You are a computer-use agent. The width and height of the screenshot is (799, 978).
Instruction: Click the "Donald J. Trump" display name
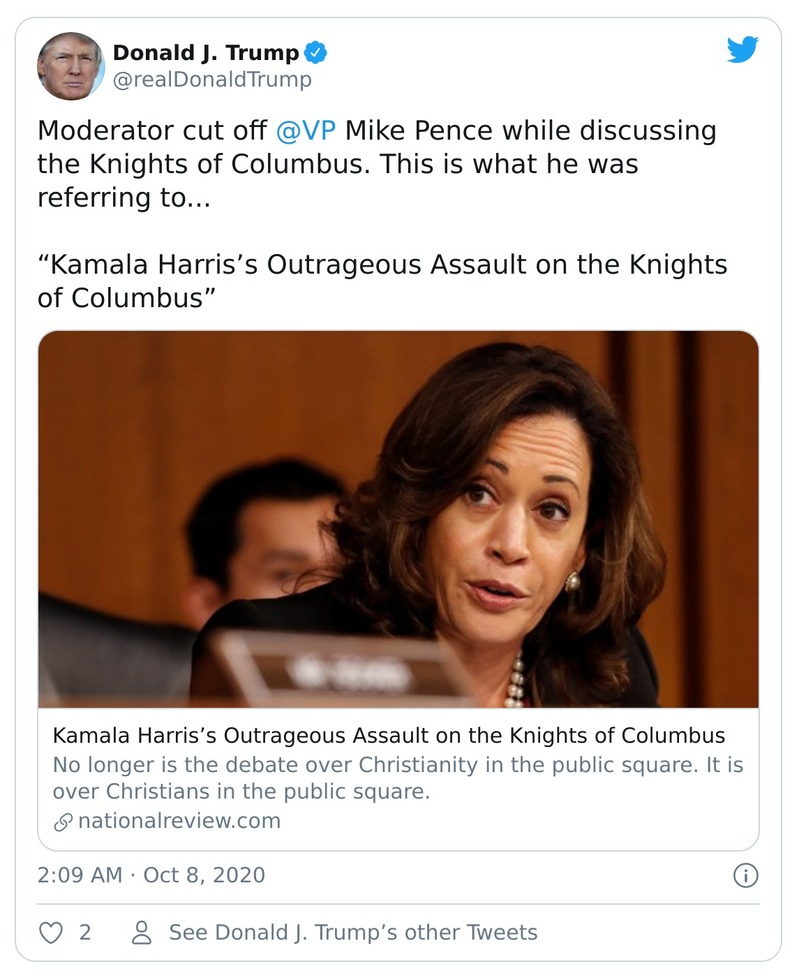pyautogui.click(x=204, y=52)
